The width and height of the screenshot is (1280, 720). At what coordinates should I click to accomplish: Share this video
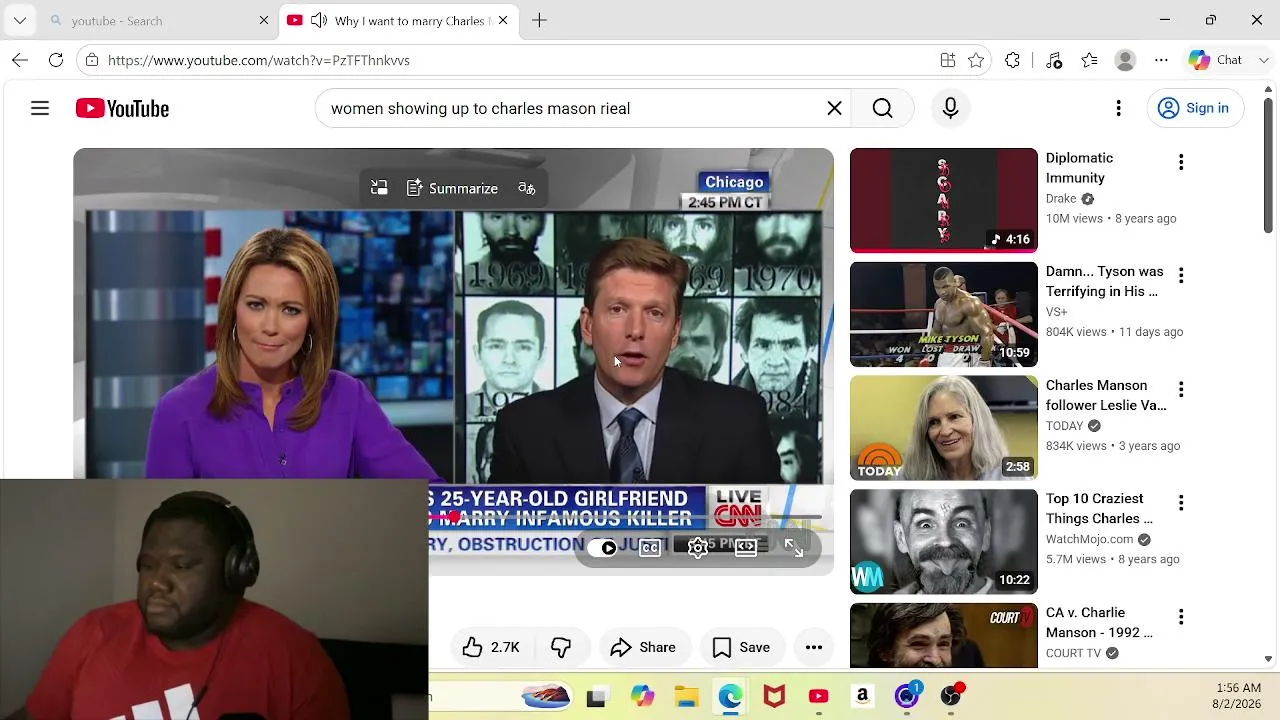coord(643,648)
